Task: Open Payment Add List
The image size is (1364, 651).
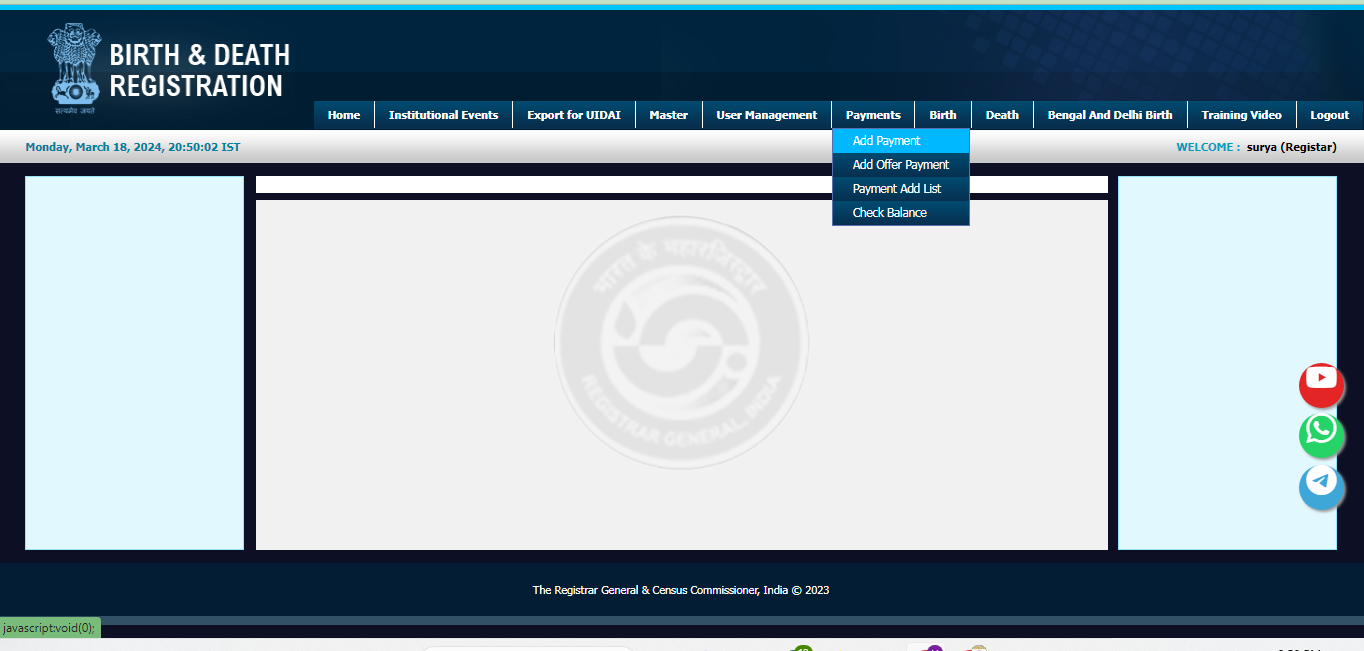Action: point(895,188)
